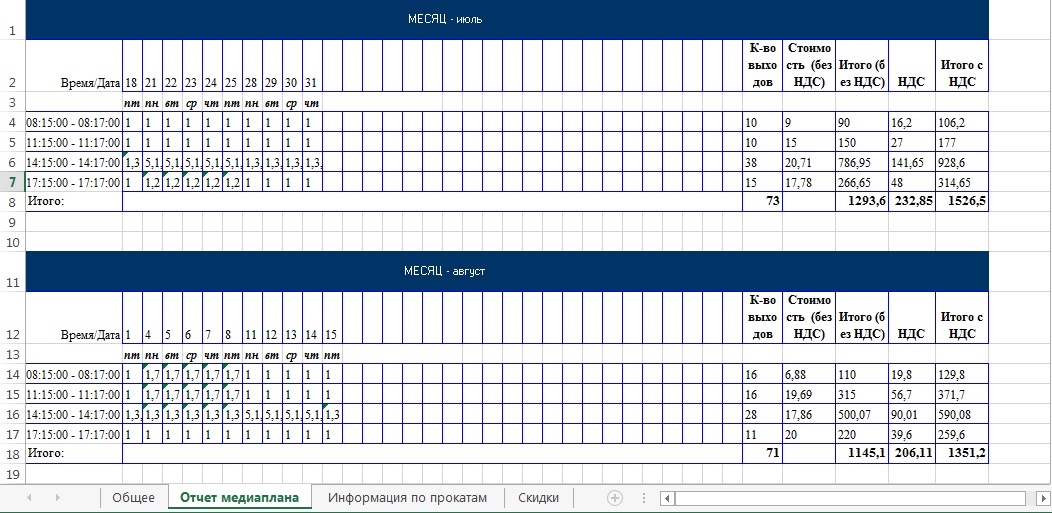
Task: Select July total count cell 73
Action: point(762,202)
